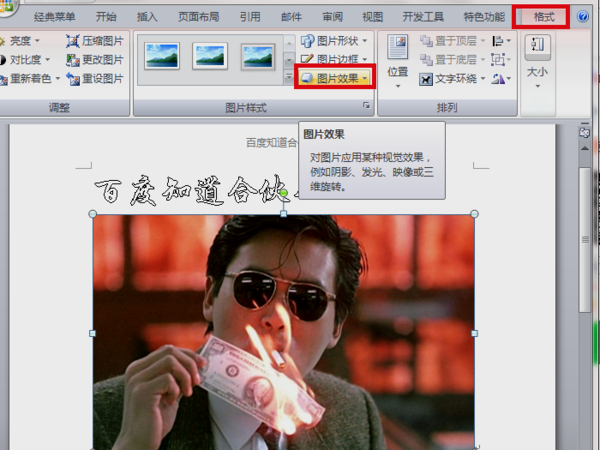Click the Size (大小) crop icon
This screenshot has width=600, height=450.
click(x=538, y=45)
